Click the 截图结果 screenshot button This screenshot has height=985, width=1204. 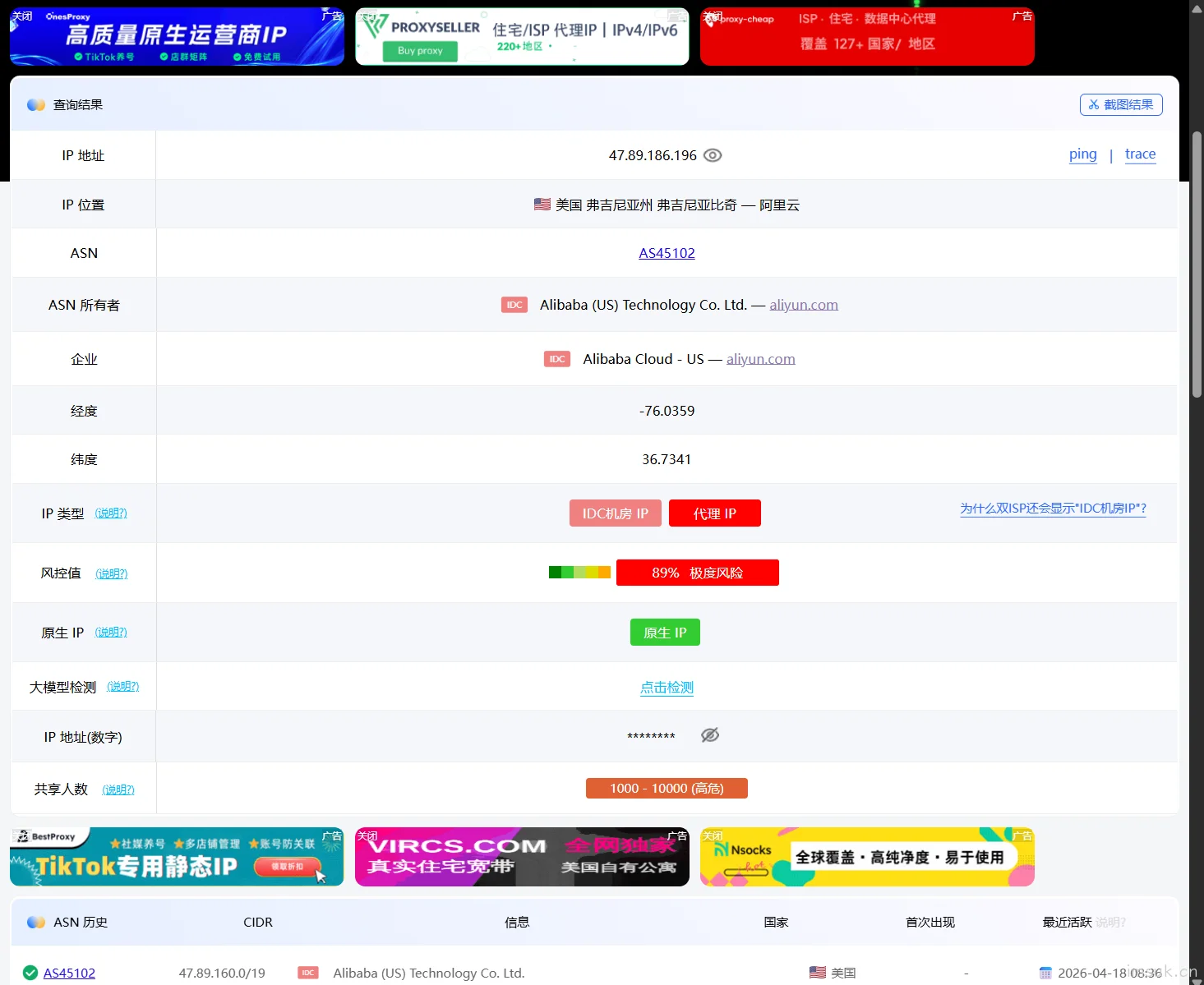point(1121,104)
